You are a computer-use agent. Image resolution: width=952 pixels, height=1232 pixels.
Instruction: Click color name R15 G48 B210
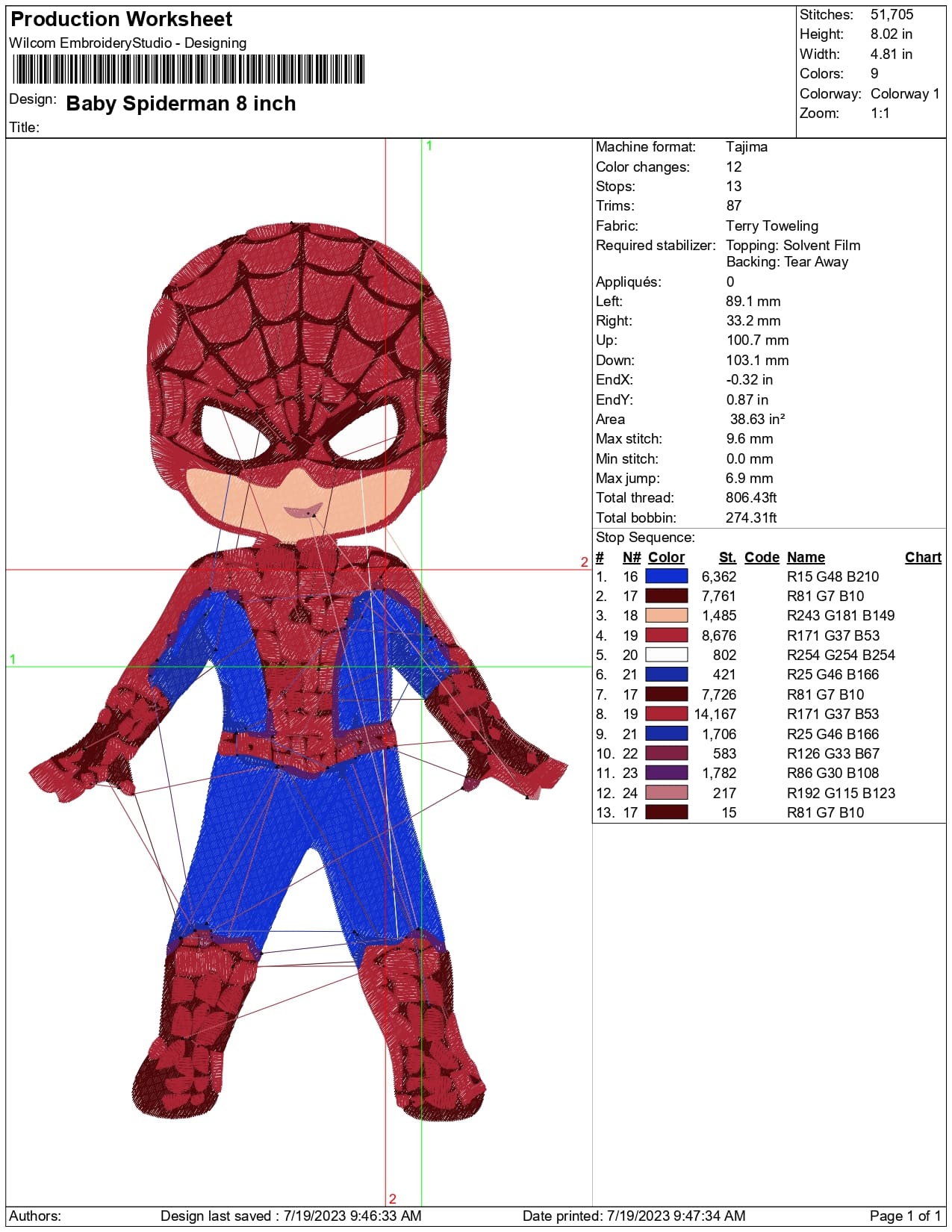click(x=833, y=576)
